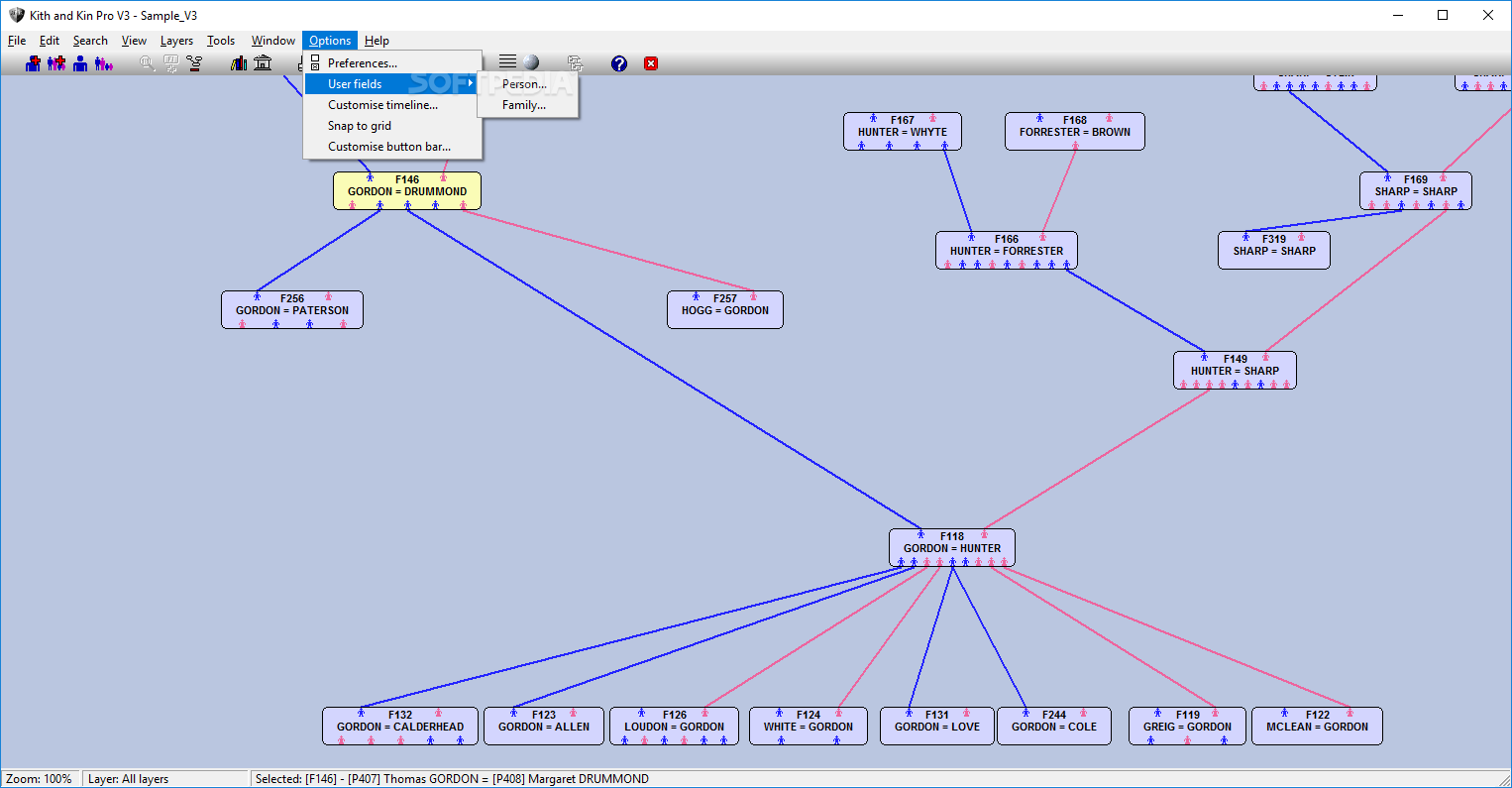Select family box F166 HUNTER = FORRESTER
1512x788 pixels.
coord(1007,251)
